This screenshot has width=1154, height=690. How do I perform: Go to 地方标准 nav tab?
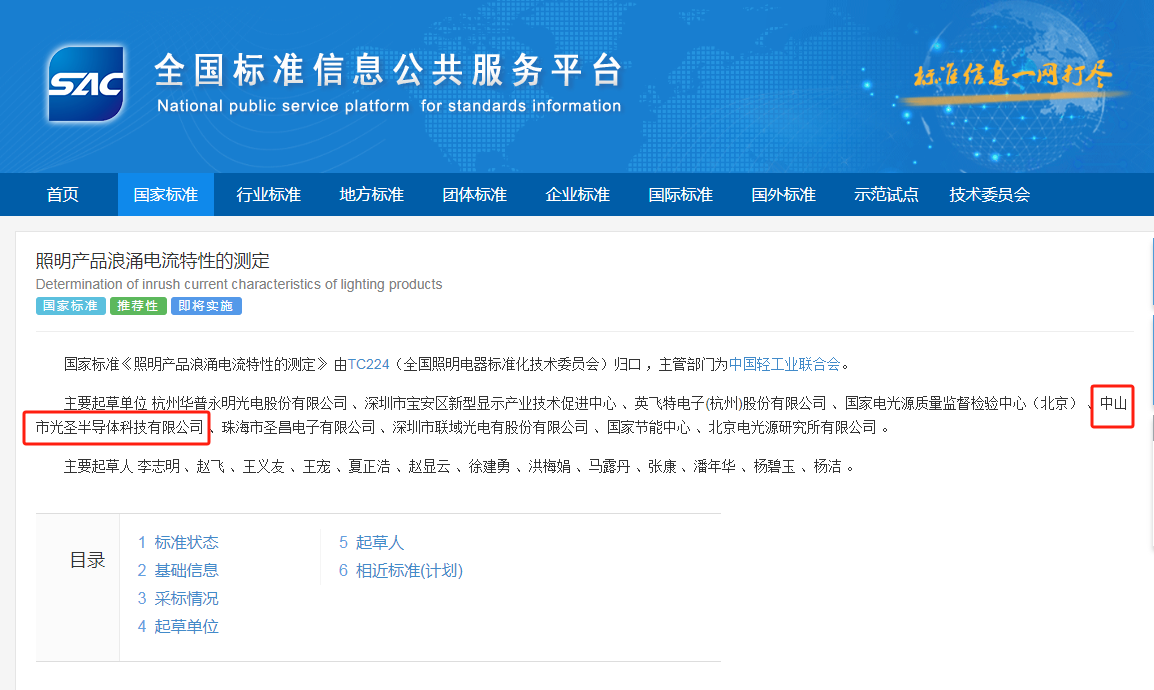click(372, 195)
